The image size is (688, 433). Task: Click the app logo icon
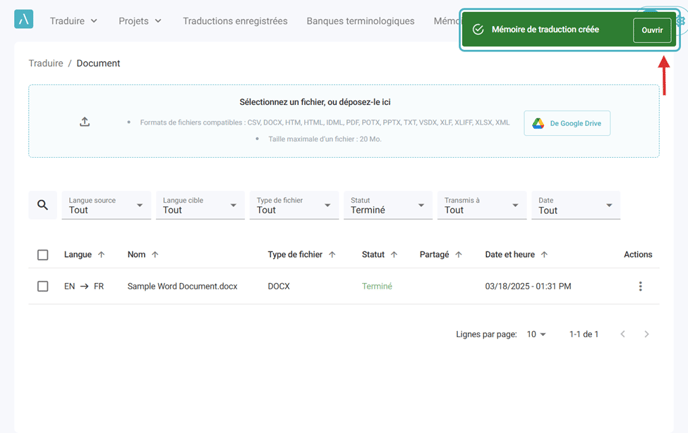point(24,19)
